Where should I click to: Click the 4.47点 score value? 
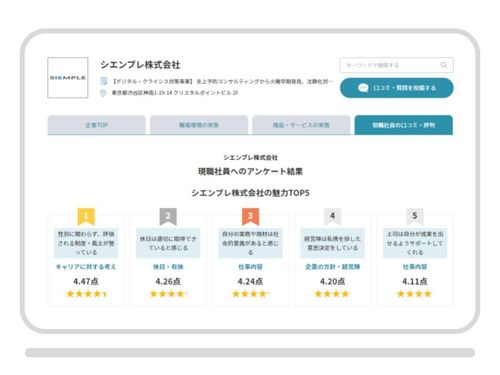(86, 281)
